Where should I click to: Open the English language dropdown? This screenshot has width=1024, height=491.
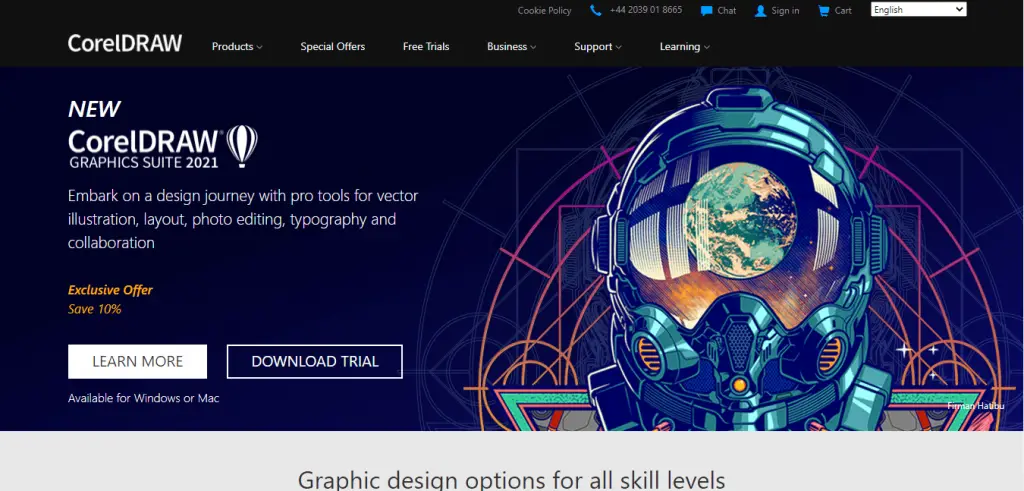pos(918,9)
